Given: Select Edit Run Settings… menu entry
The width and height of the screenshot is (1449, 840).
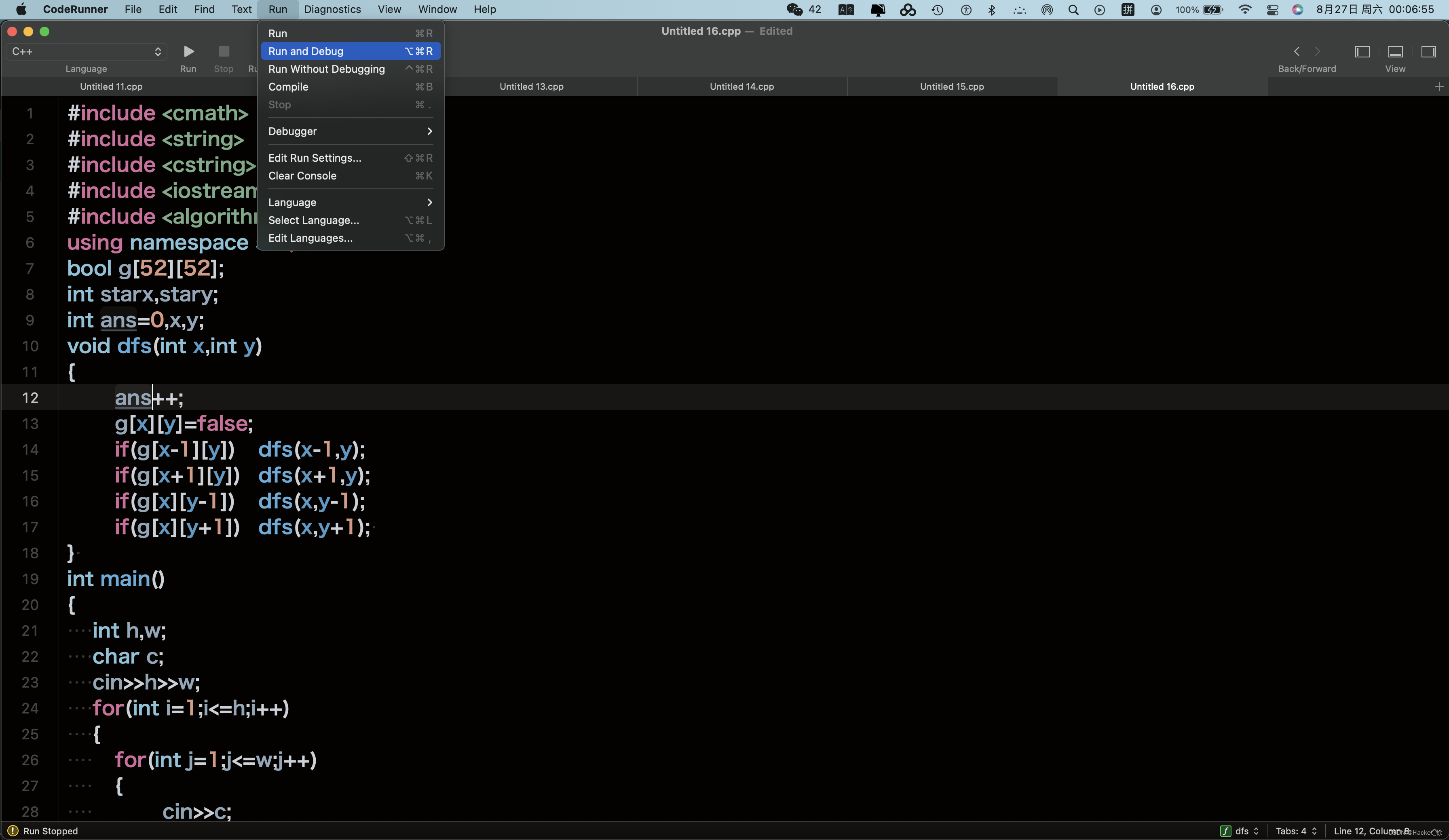Looking at the screenshot, I should 315,158.
